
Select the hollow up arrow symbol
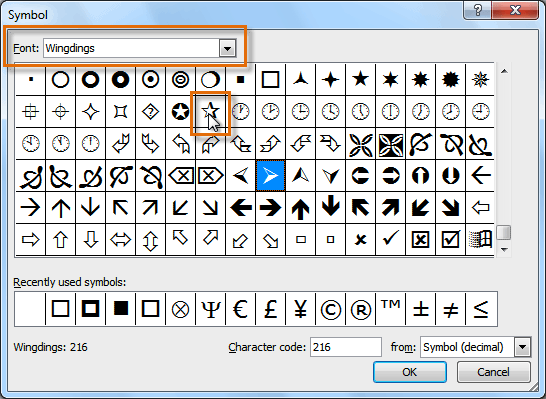(x=61, y=239)
